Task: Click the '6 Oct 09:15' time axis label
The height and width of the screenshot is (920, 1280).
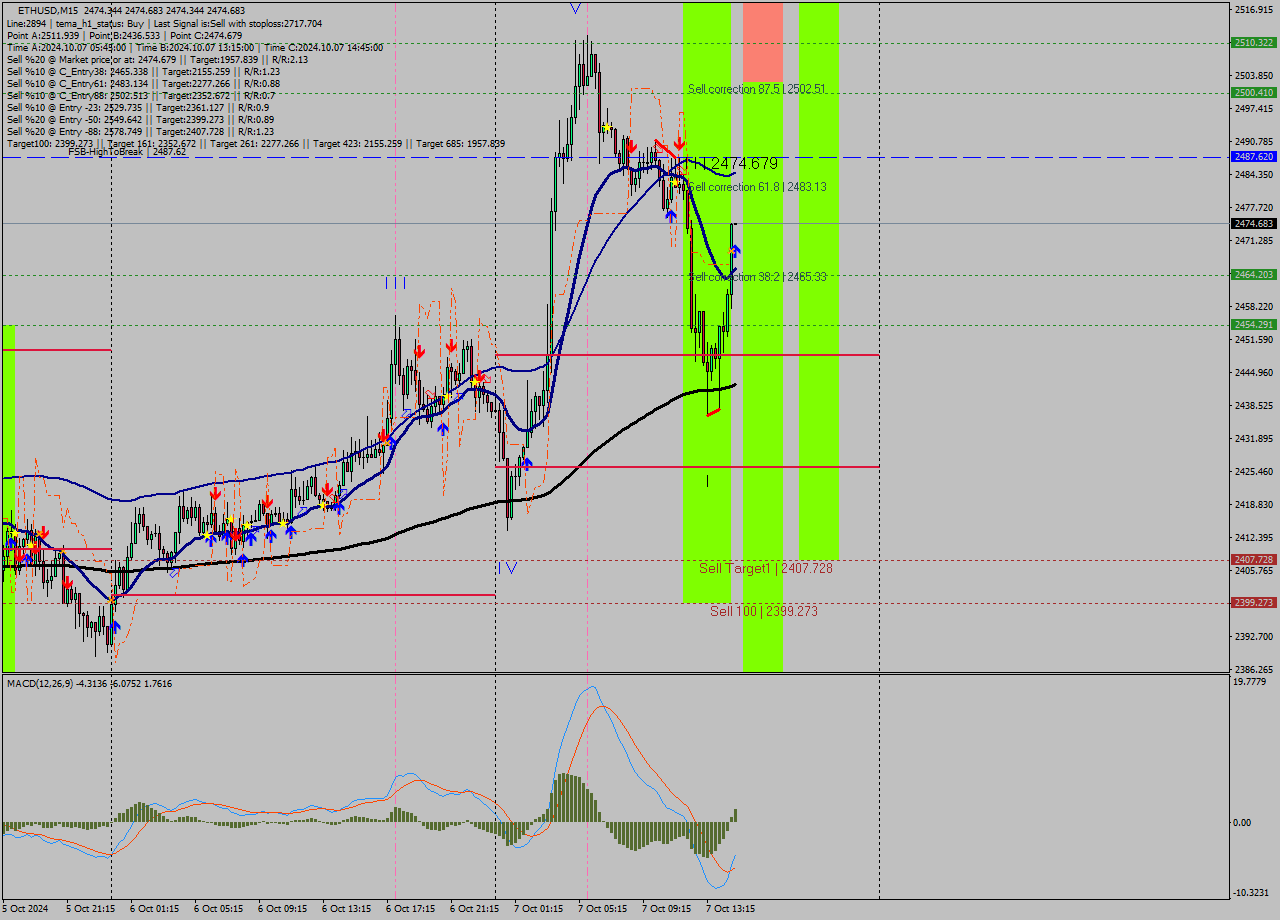Action: point(282,909)
